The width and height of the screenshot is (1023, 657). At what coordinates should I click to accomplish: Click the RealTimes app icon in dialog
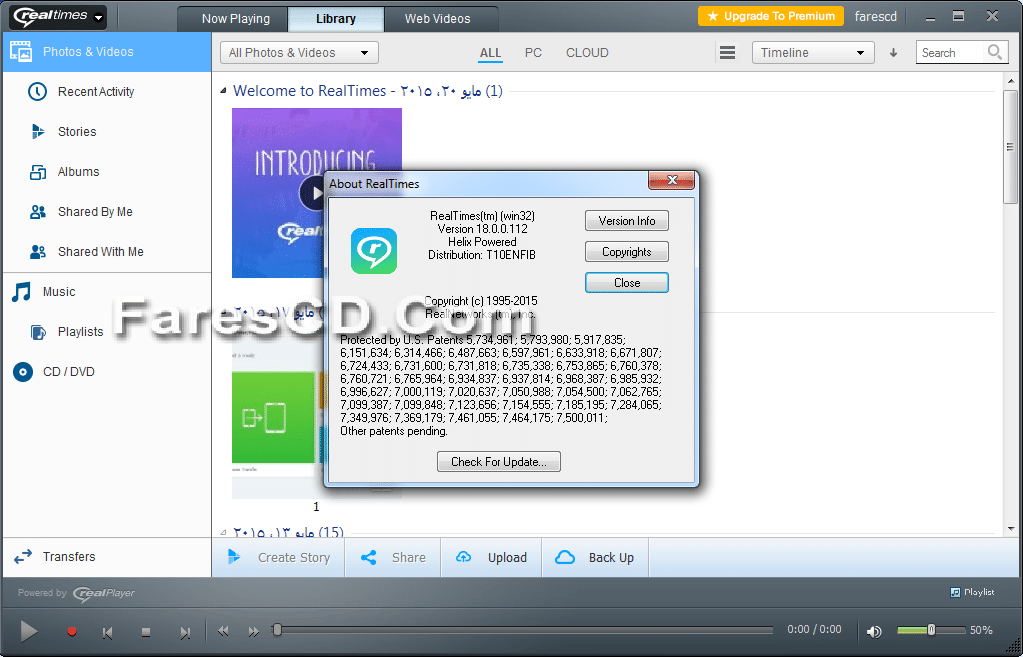pyautogui.click(x=374, y=251)
